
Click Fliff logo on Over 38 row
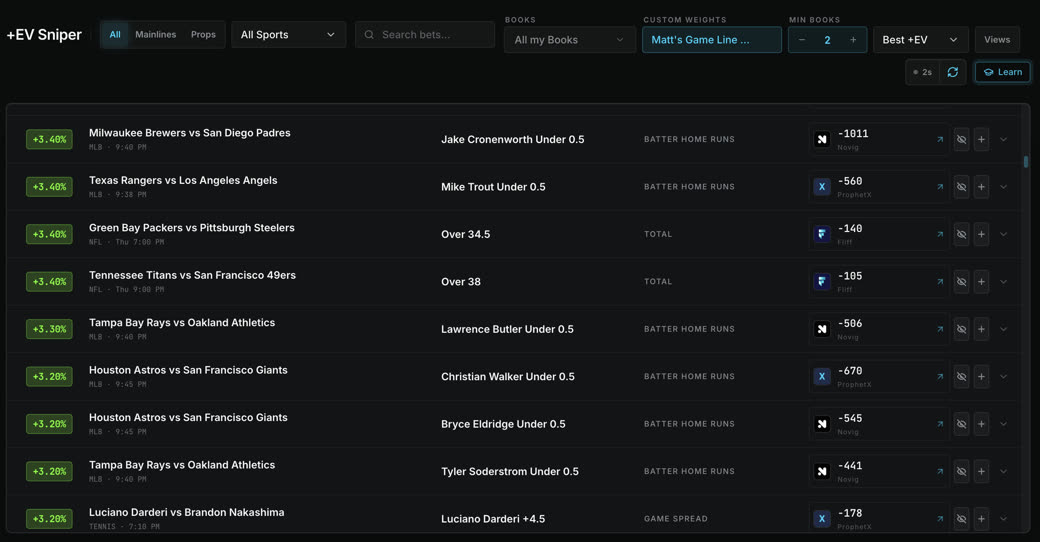tap(822, 282)
